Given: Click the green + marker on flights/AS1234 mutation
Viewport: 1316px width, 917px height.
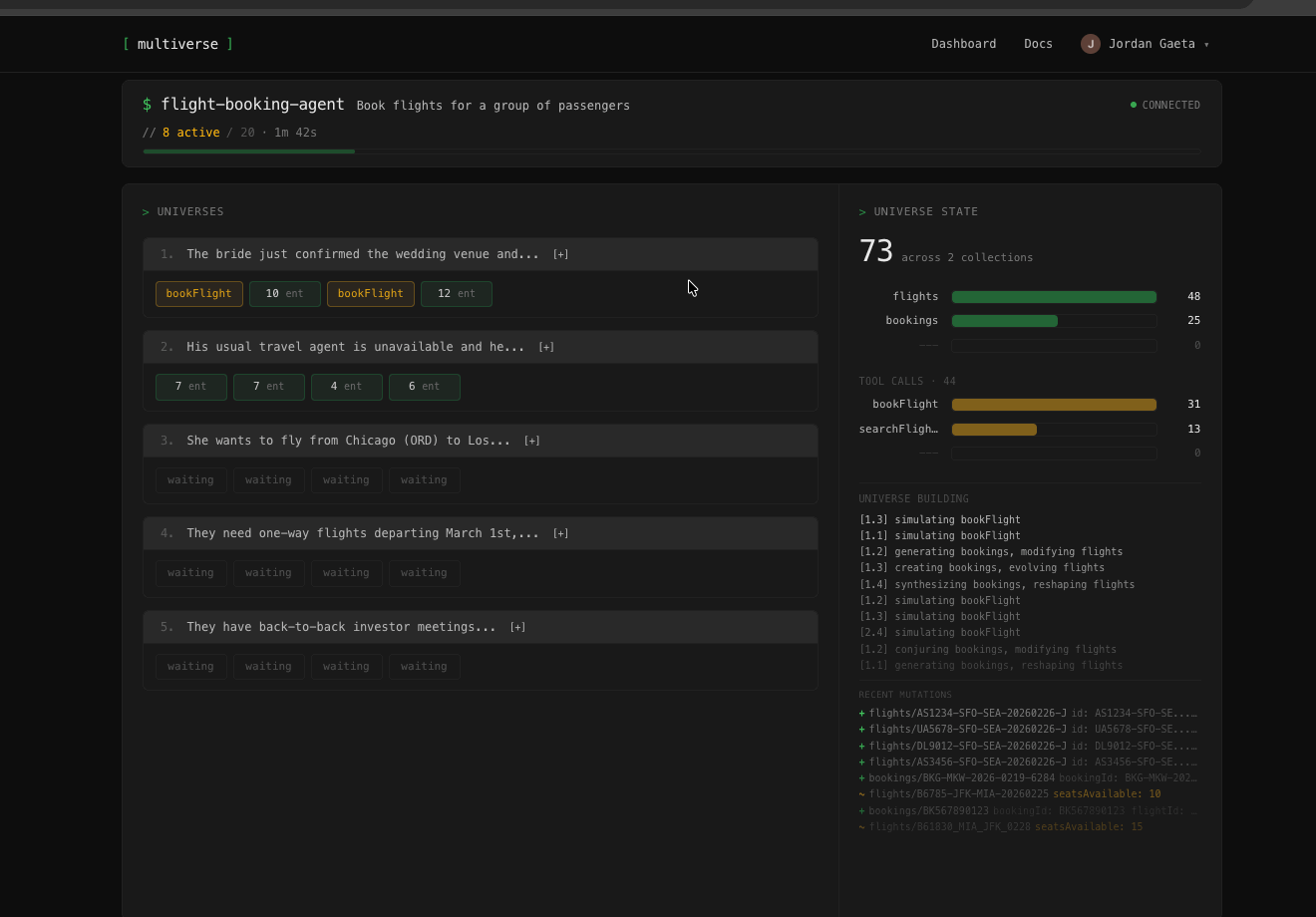Looking at the screenshot, I should point(861,713).
